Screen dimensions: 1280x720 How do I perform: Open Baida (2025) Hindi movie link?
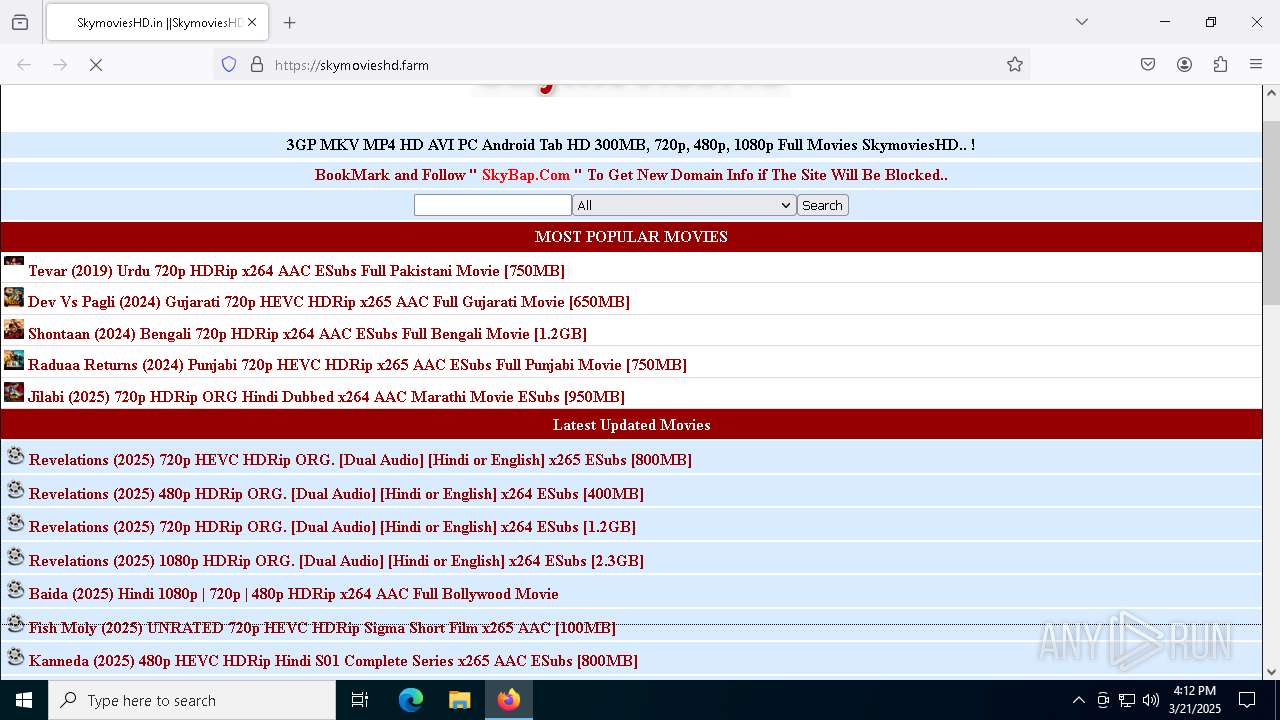point(294,594)
